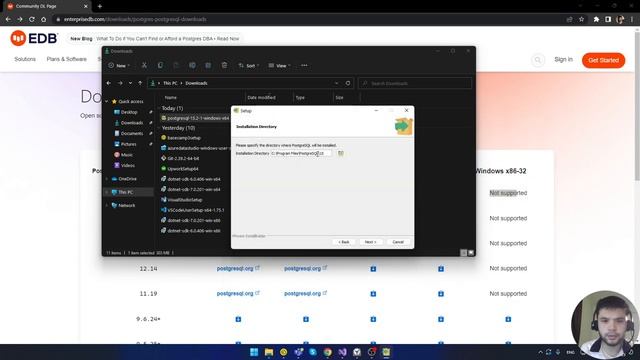Screen dimensions: 640x360
Task: Click the Chrome reload button
Action: 31,19
